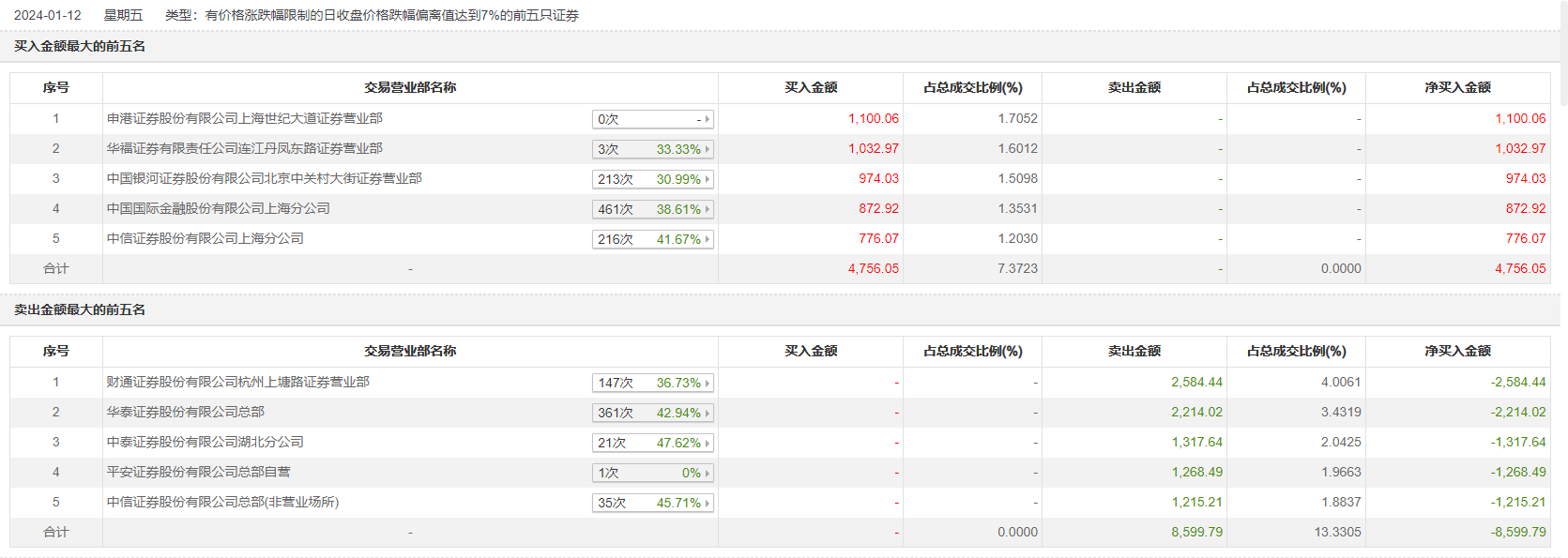Viewport: 1568px width, 558px height.
Task: Click 净买入金额 header in buy table
Action: [x=1457, y=87]
